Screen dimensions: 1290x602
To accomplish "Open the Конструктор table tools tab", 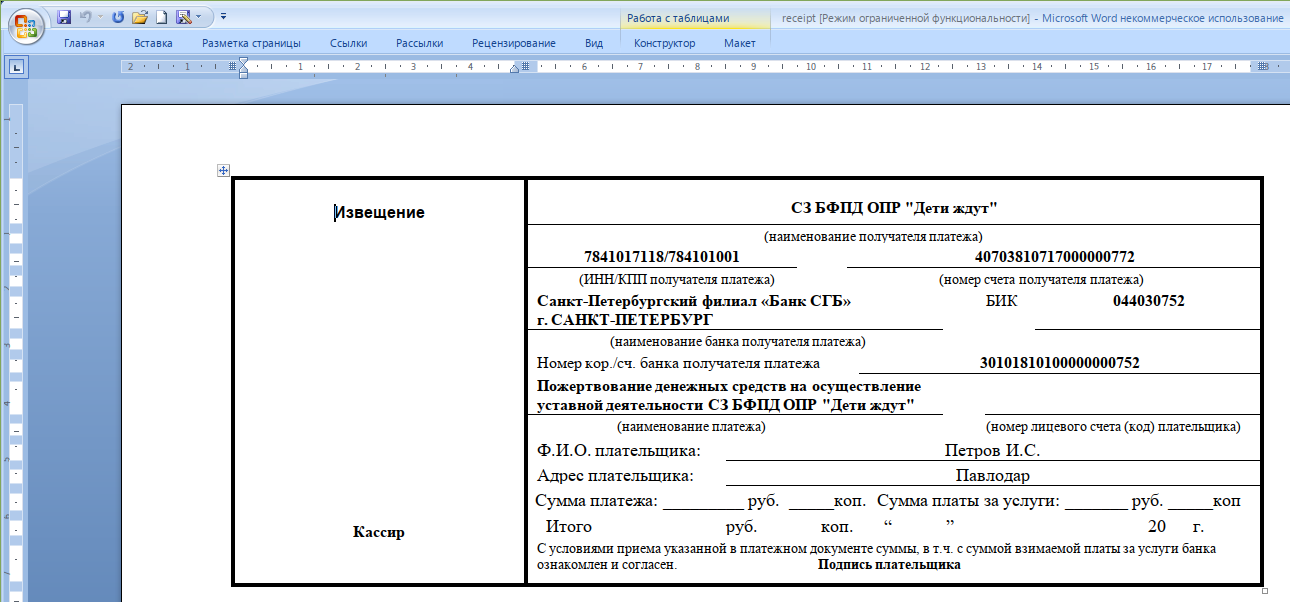I will tap(664, 43).
